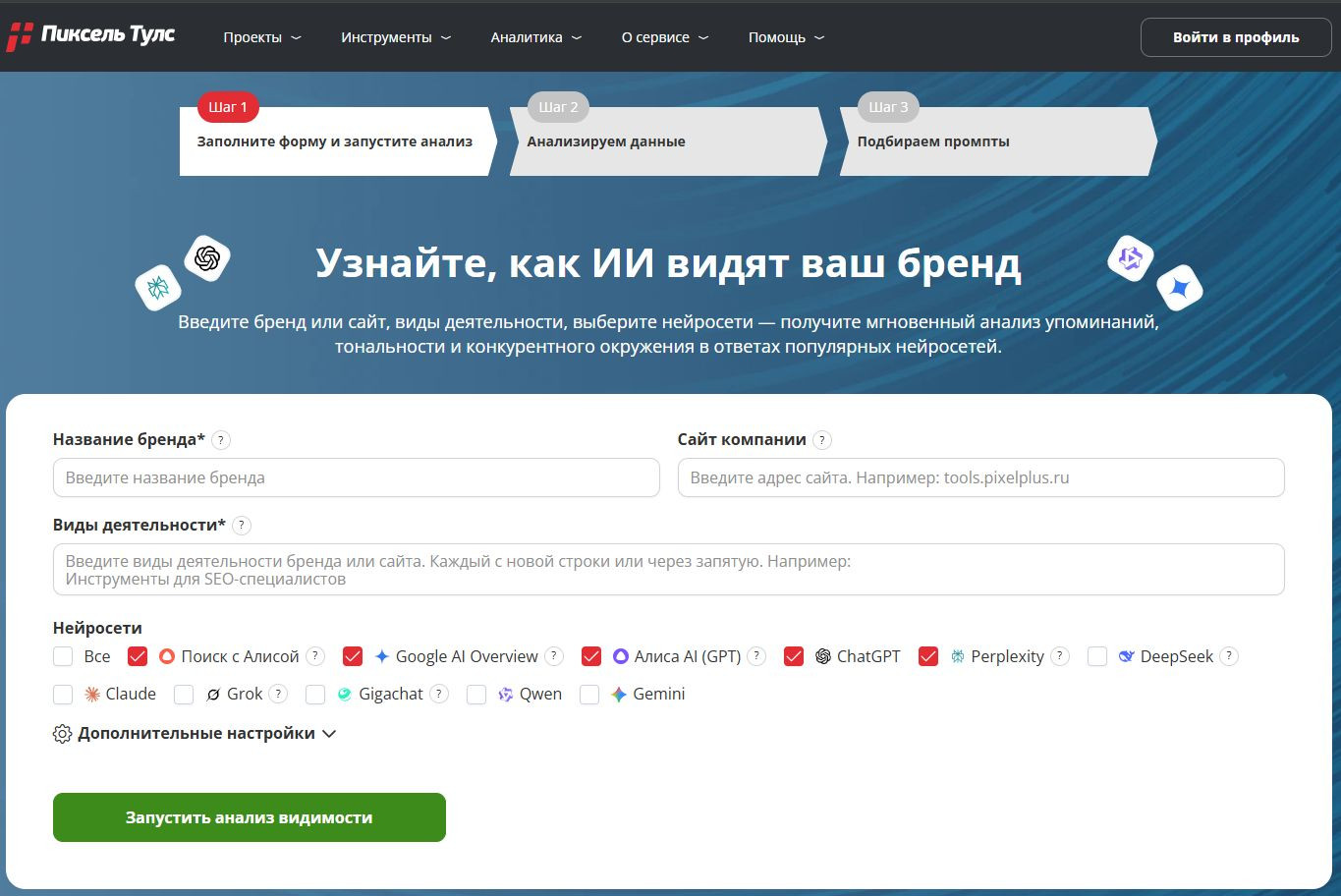Open the Инструменты dropdown menu
This screenshot has height=896, width=1341.
coord(396,37)
